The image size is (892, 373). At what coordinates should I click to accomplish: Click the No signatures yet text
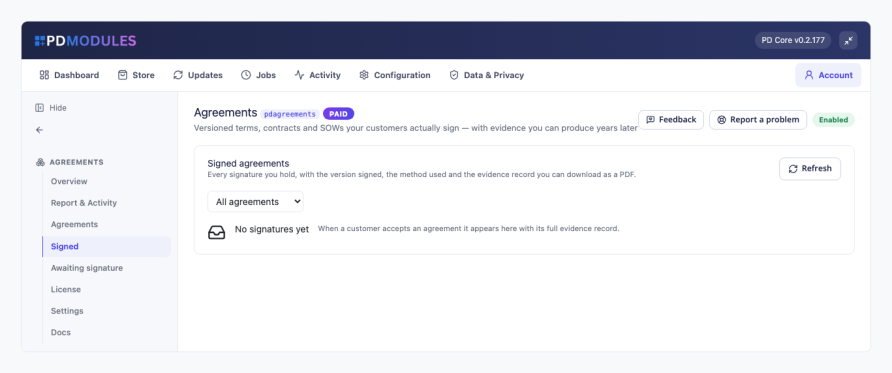(x=272, y=229)
